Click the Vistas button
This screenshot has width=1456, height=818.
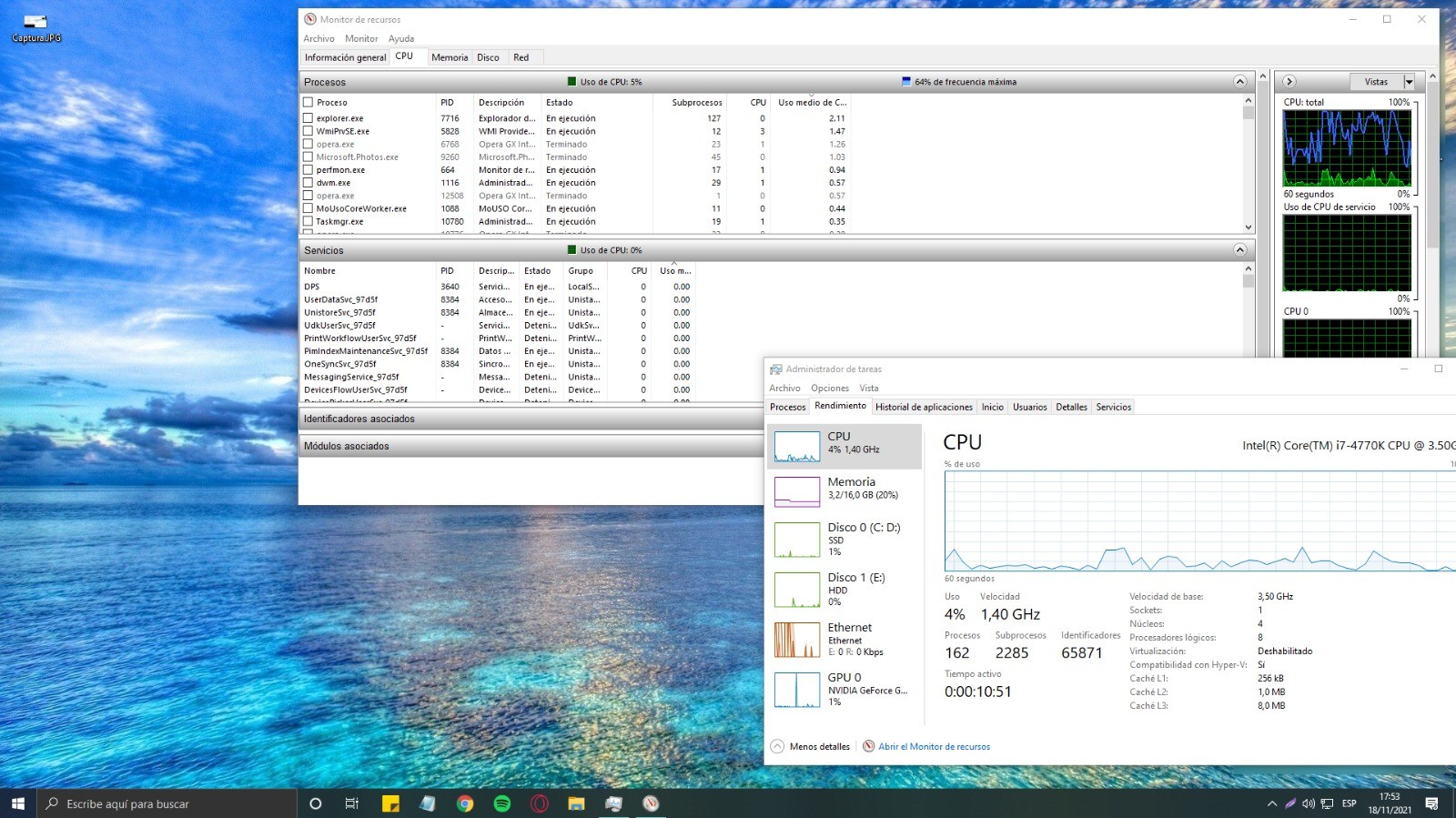(x=1376, y=82)
